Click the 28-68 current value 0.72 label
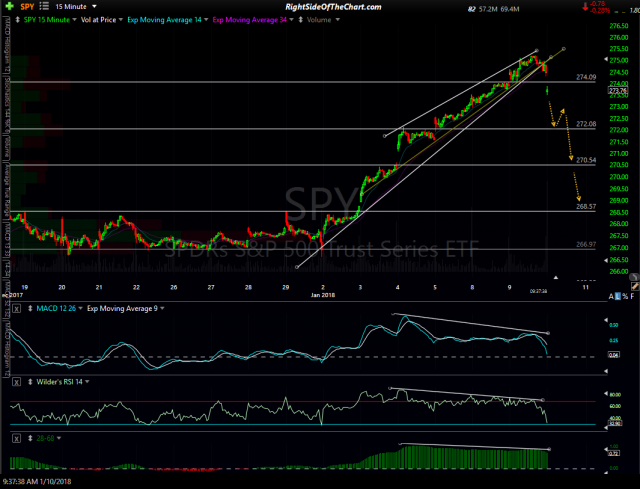 point(614,453)
